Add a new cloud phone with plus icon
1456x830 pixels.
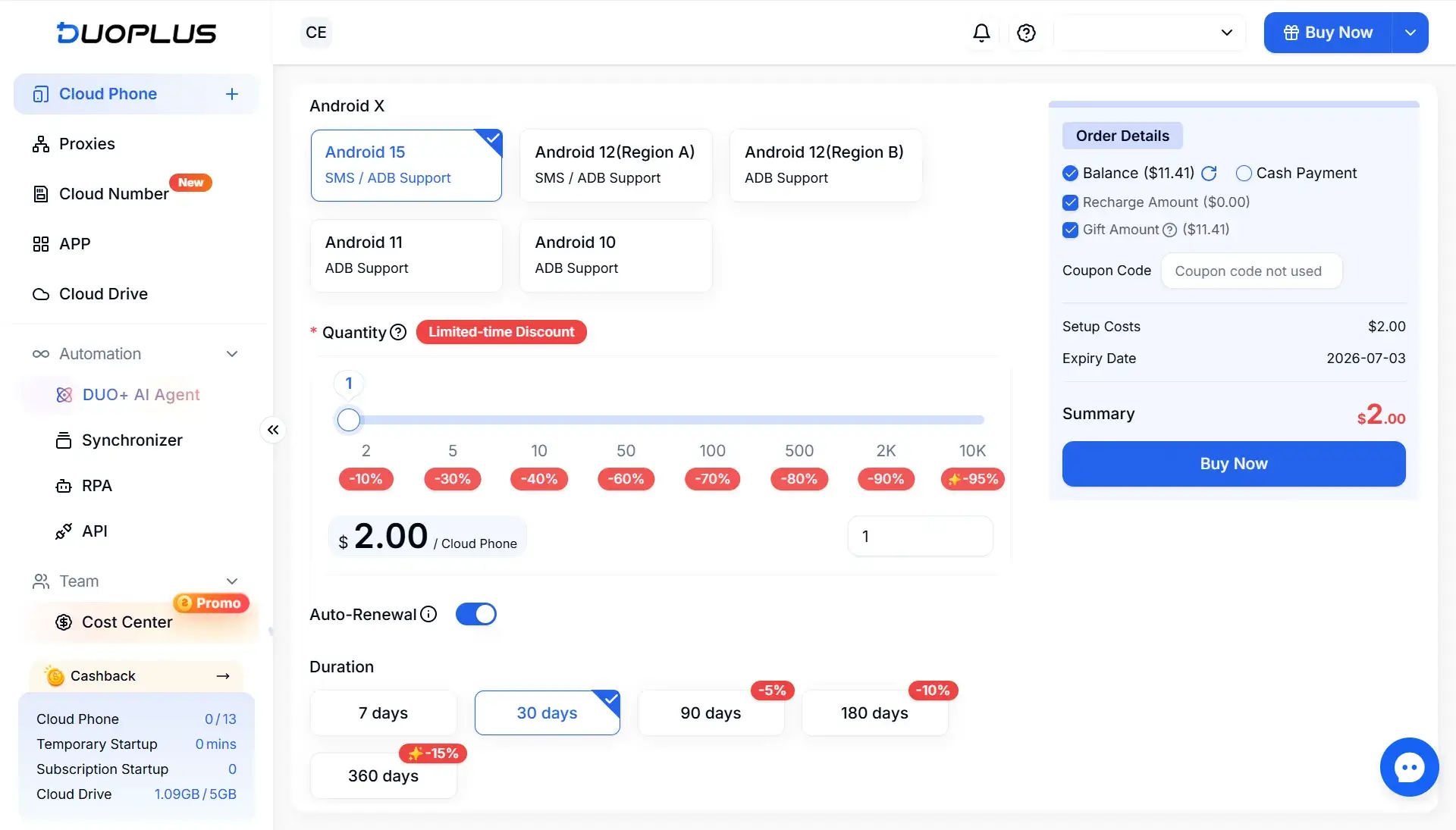(232, 94)
